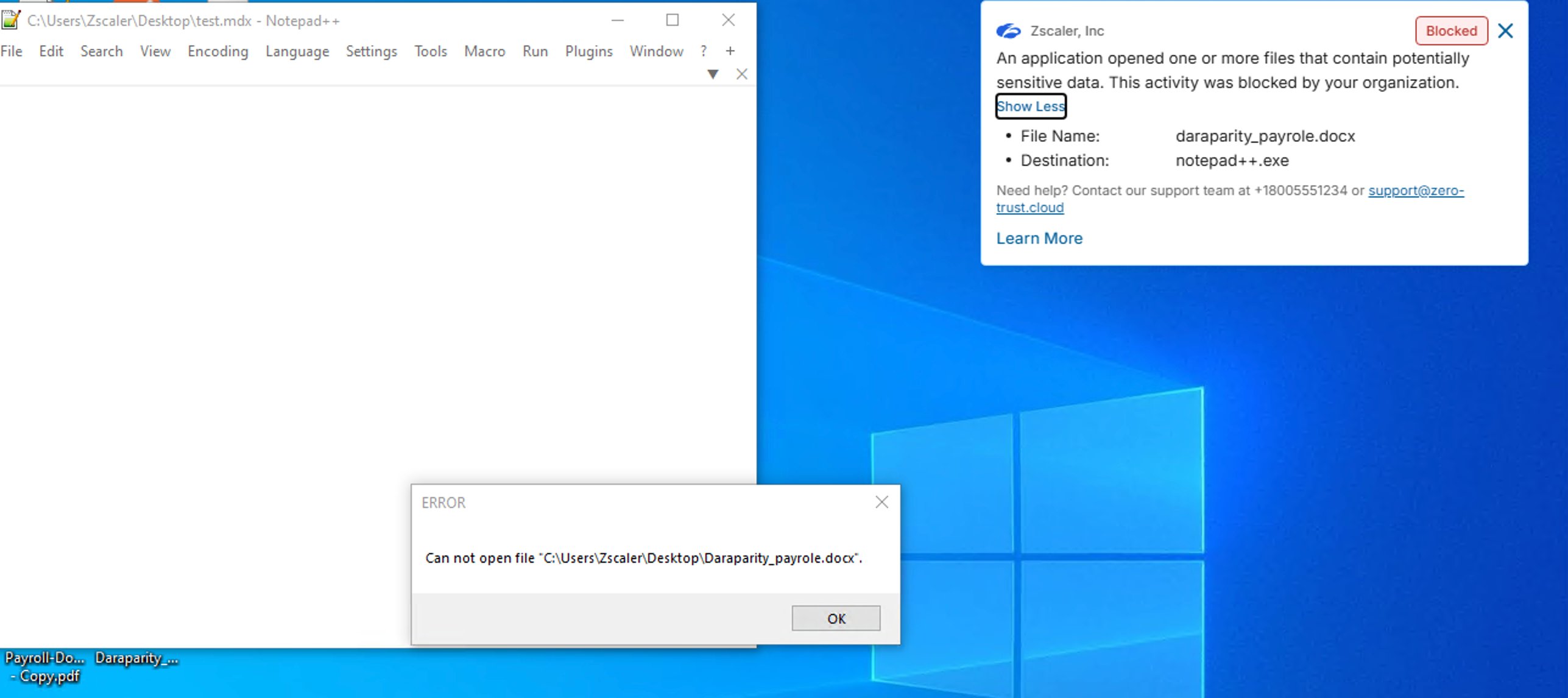Click the error message about Daraparity_payrole.docx

pos(644,558)
